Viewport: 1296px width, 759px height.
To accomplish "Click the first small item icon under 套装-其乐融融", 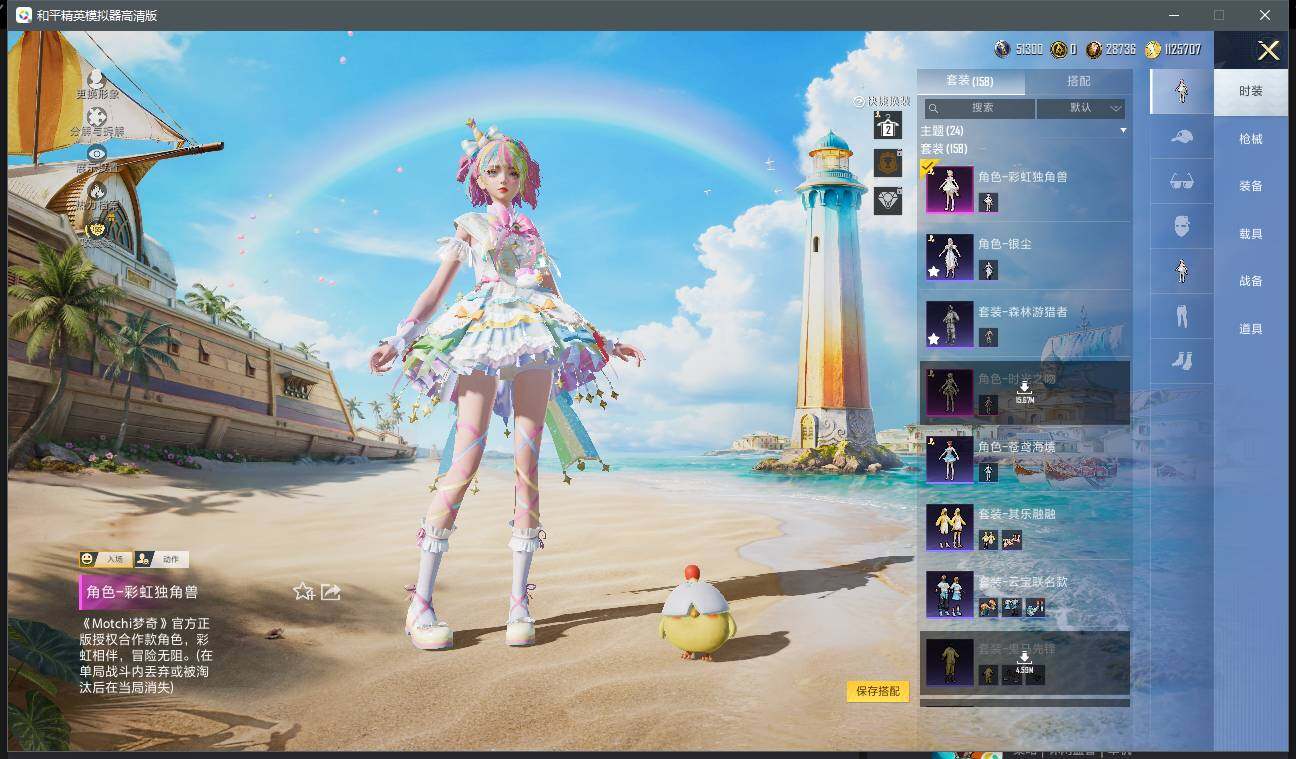I will click(988, 540).
